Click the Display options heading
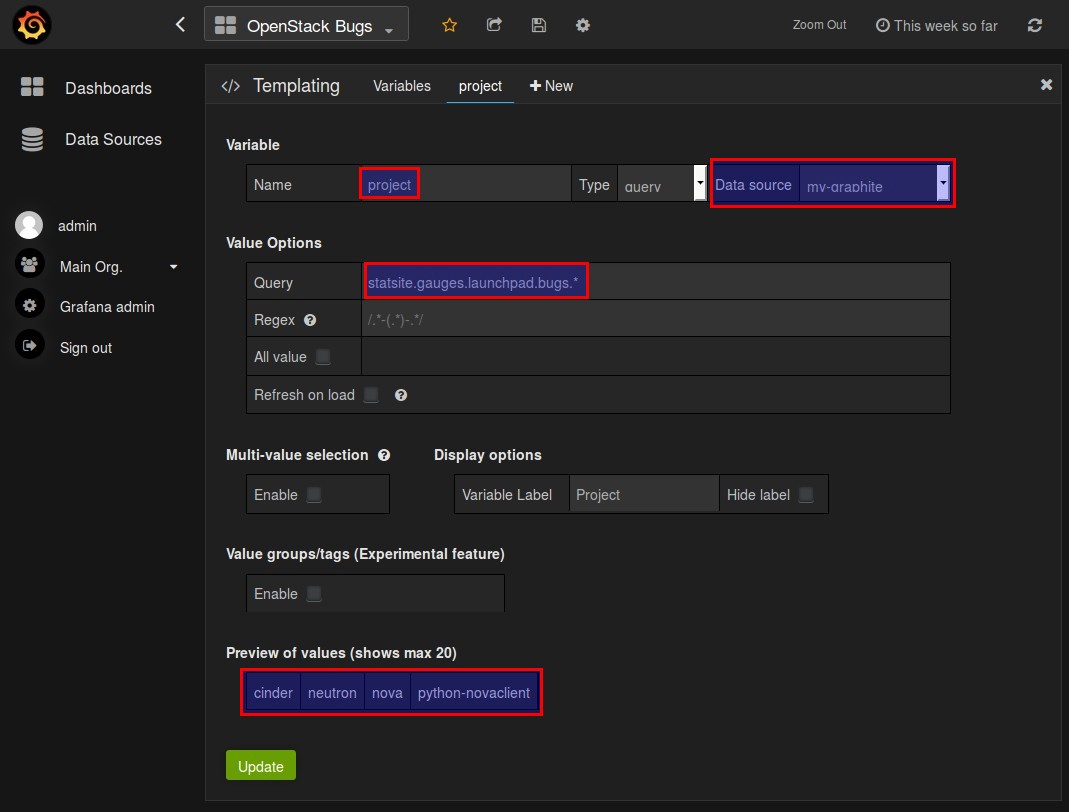1069x812 pixels. click(x=487, y=455)
